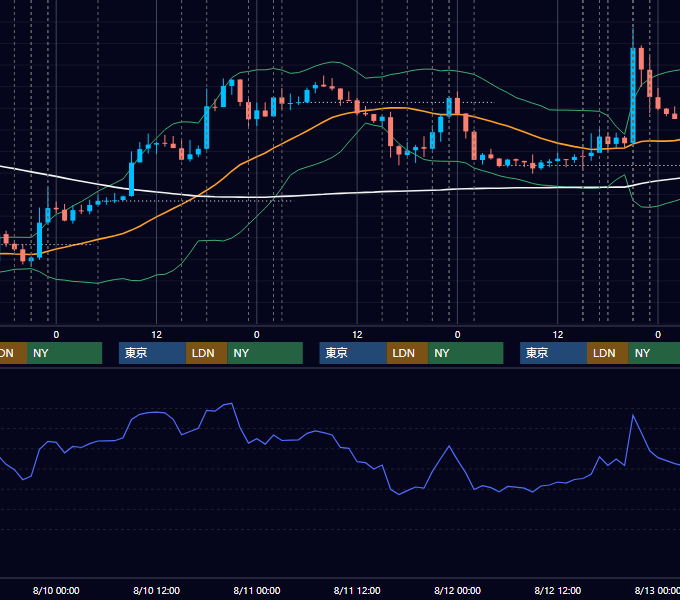
Task: Select the LDN session block on 8/11
Action: point(407,353)
